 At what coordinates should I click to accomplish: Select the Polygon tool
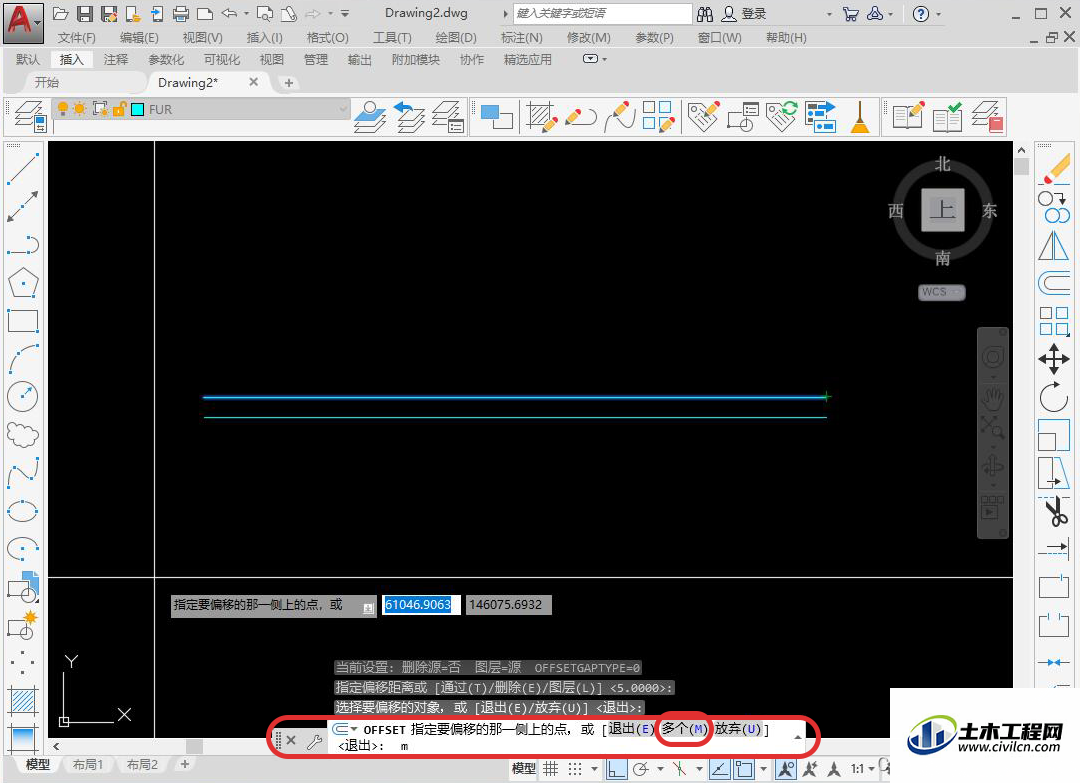[x=23, y=283]
